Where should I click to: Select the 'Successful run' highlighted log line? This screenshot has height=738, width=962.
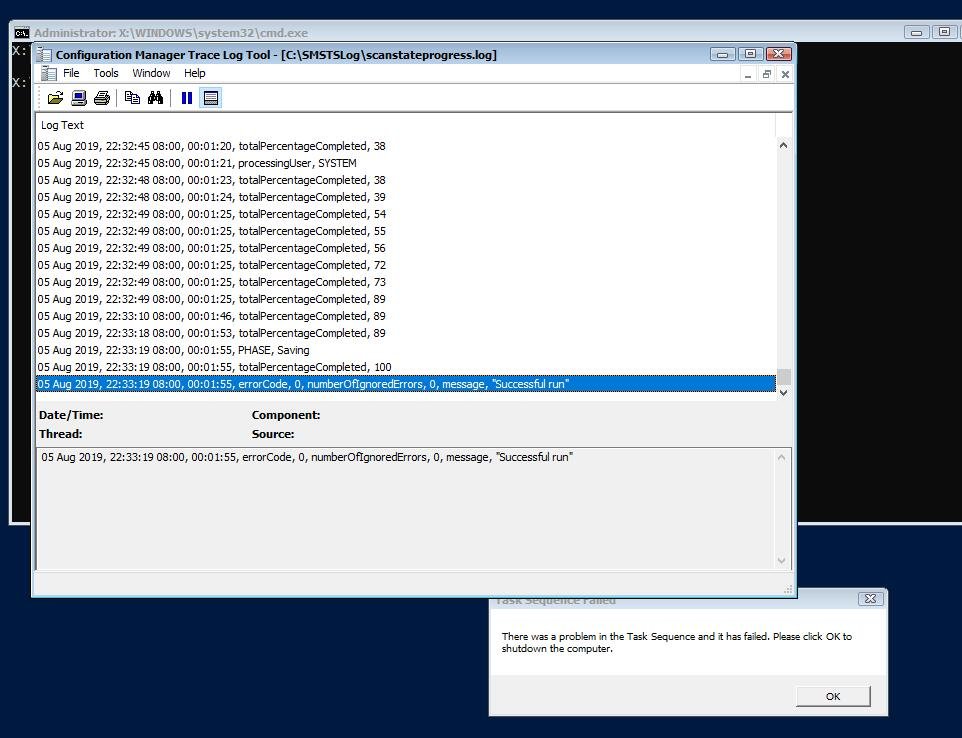click(406, 384)
